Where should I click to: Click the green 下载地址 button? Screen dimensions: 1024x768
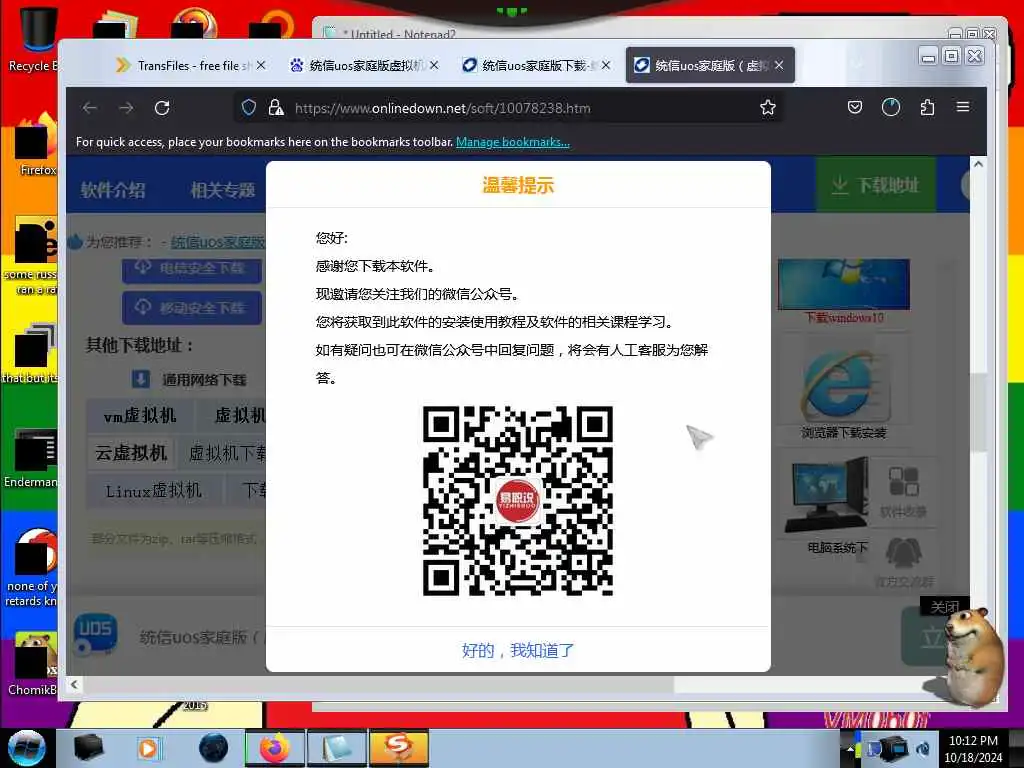click(x=875, y=185)
